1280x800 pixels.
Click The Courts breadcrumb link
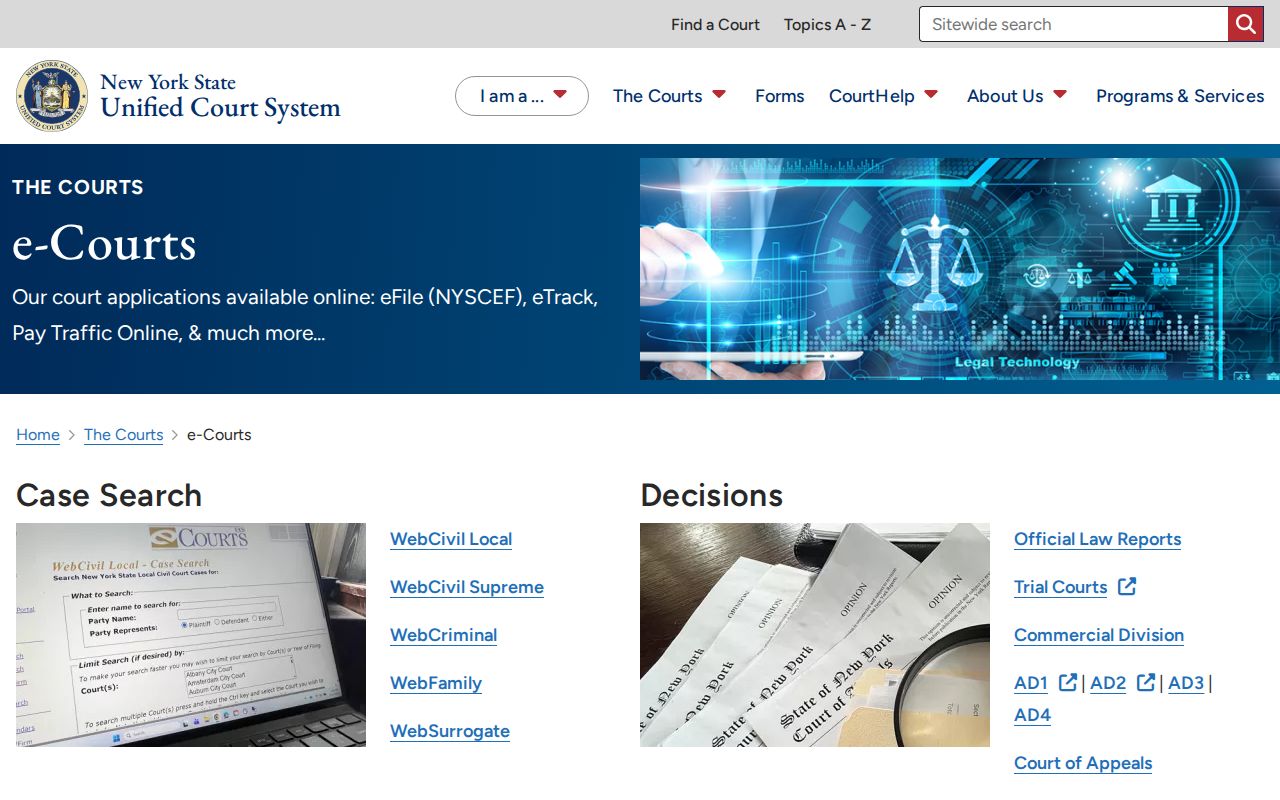[124, 435]
